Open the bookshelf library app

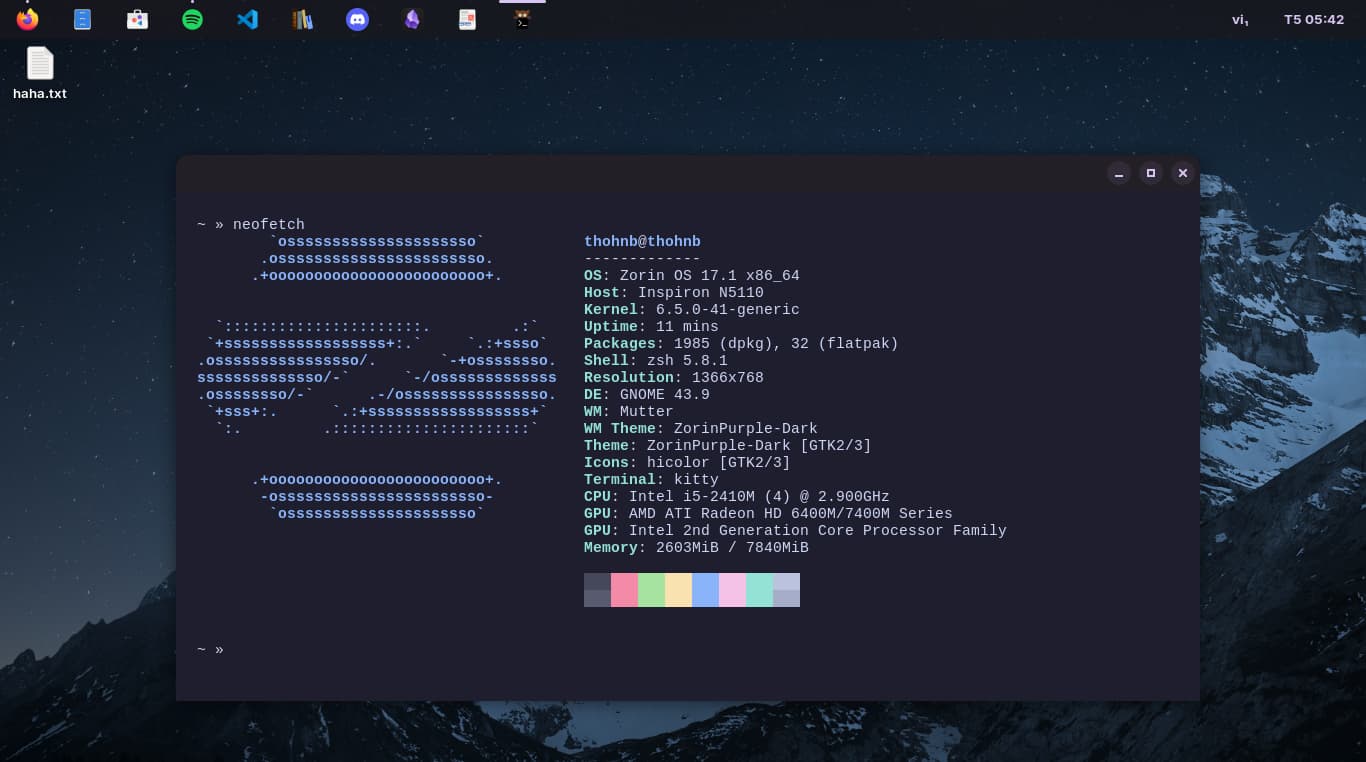(x=302, y=19)
